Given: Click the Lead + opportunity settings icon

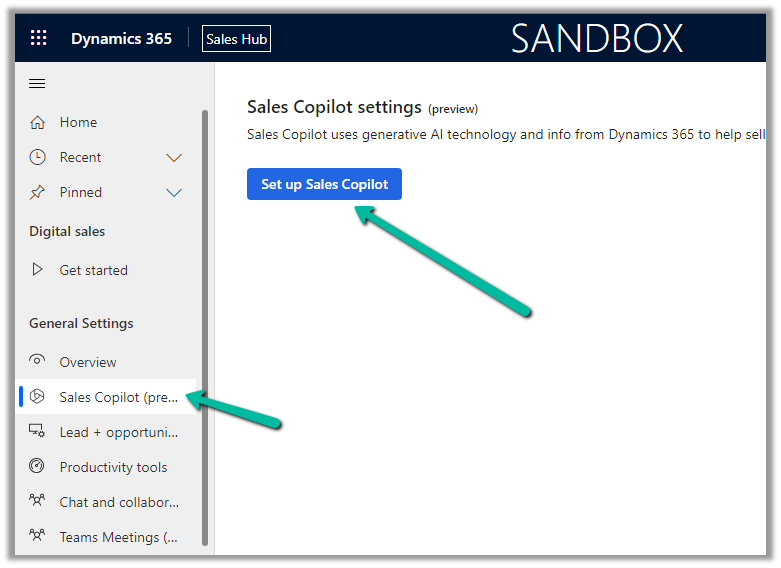Looking at the screenshot, I should tap(38, 432).
